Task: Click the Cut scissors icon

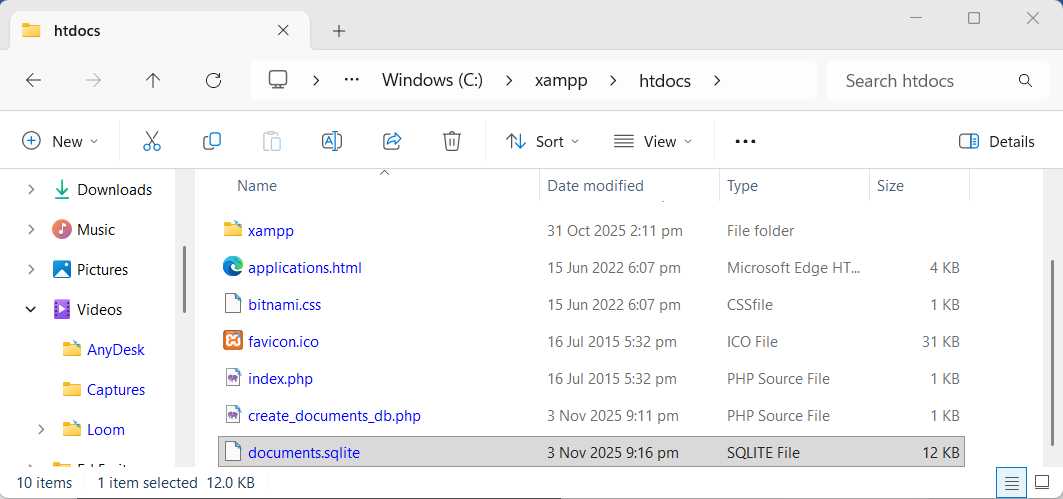Action: click(x=152, y=141)
